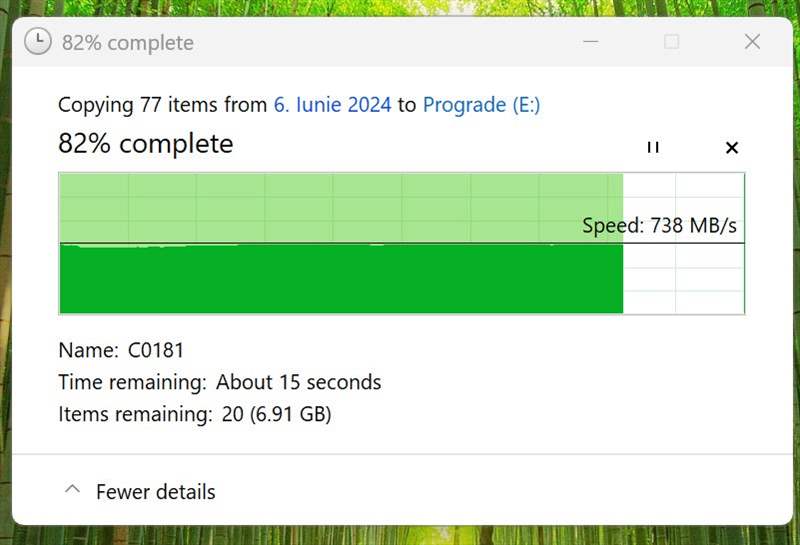Image resolution: width=800 pixels, height=545 pixels.
Task: Pause the file copy operation
Action: click(653, 147)
